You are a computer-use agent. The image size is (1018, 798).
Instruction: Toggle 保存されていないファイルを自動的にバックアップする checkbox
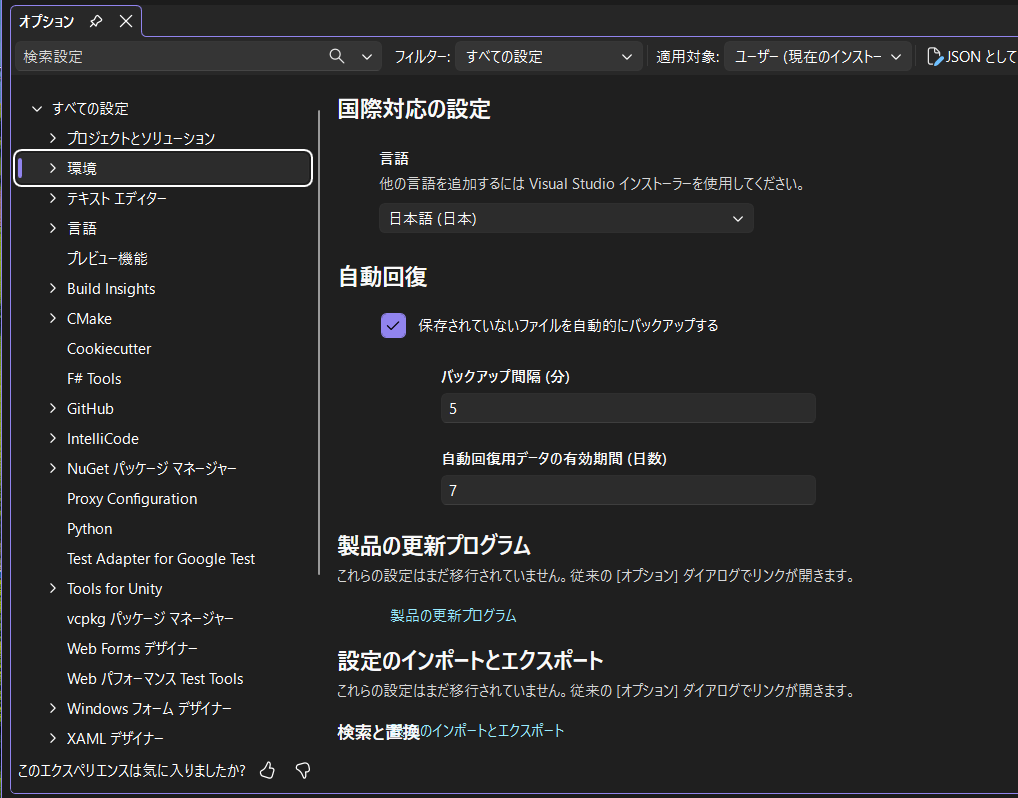pyautogui.click(x=393, y=325)
